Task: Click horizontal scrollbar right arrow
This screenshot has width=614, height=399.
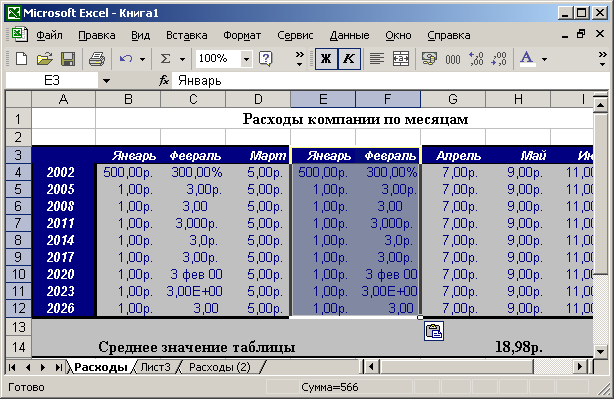Action: point(581,367)
